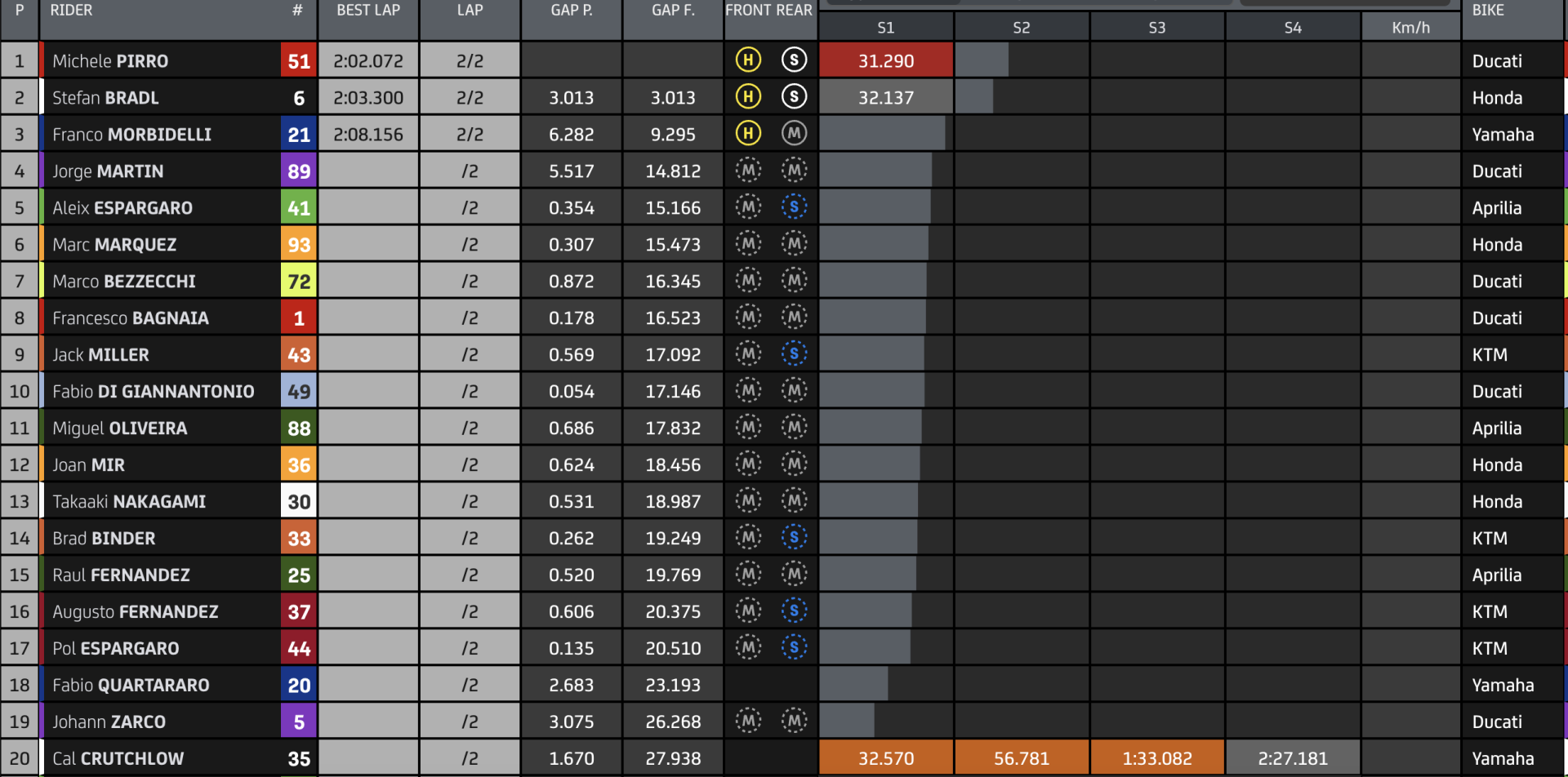Click Morbidelli's front hard tyre icon
1568x777 pixels.
coord(748,134)
